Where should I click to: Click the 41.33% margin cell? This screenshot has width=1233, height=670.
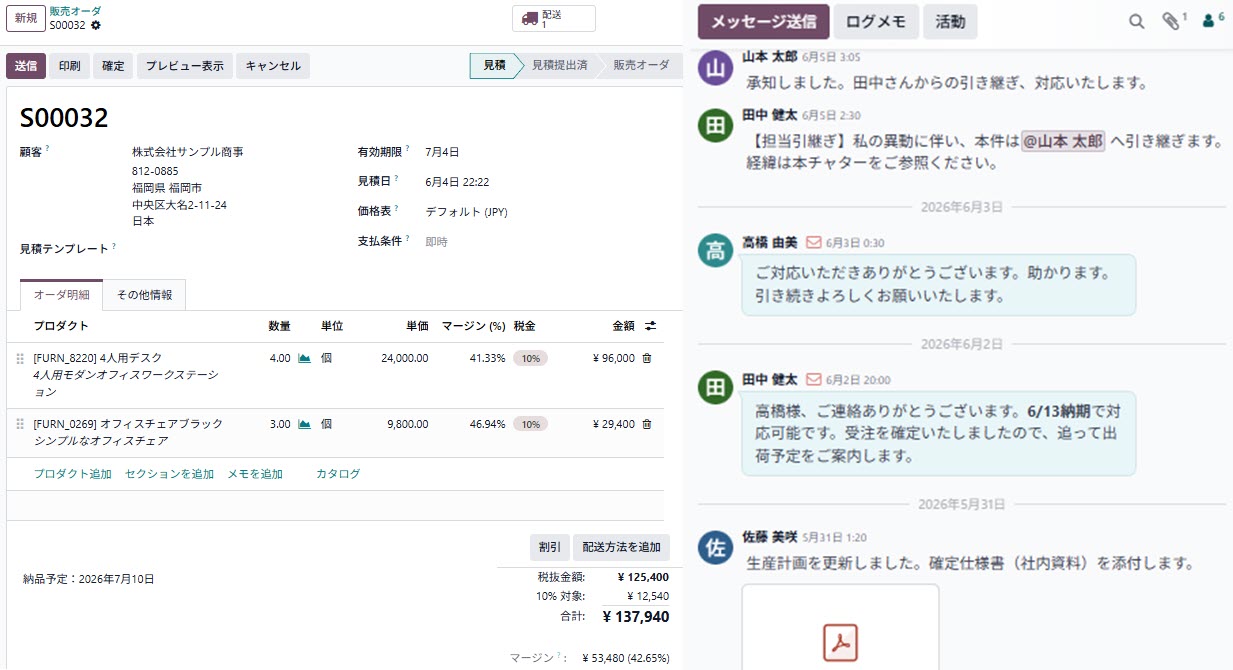point(487,358)
